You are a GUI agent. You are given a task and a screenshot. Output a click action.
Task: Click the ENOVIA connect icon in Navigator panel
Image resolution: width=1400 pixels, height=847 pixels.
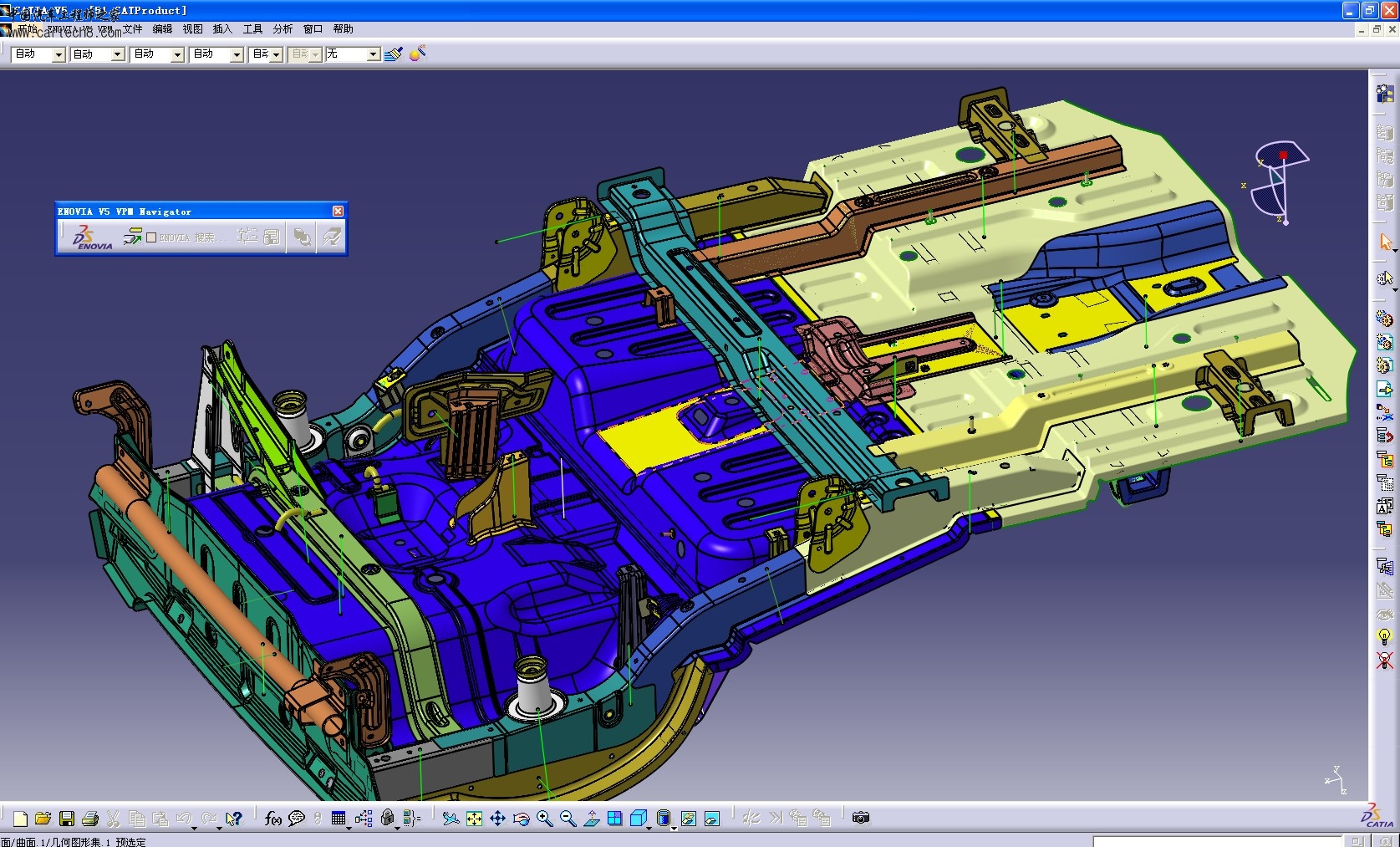click(x=131, y=237)
